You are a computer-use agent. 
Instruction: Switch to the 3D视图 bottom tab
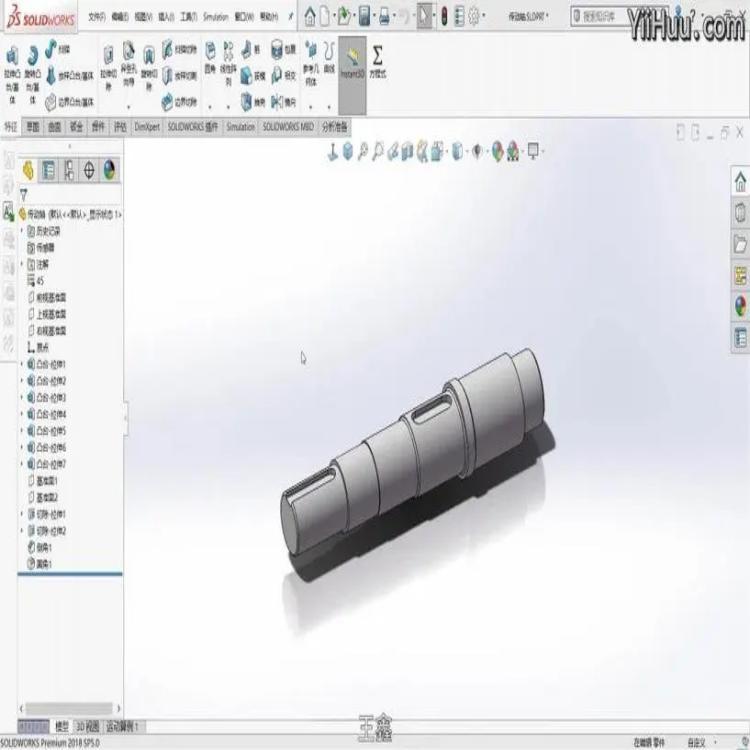[88, 727]
